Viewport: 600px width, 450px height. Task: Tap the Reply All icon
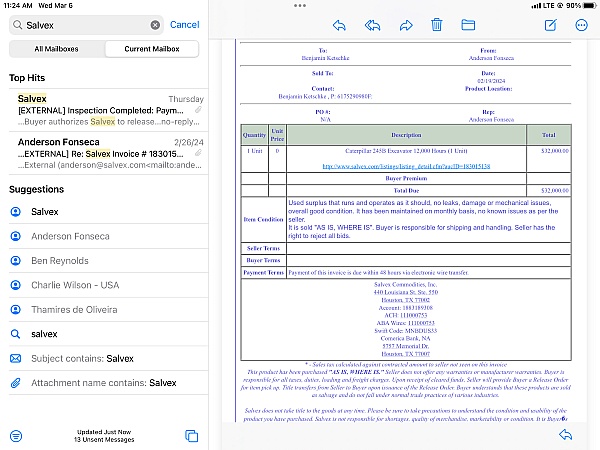click(372, 25)
